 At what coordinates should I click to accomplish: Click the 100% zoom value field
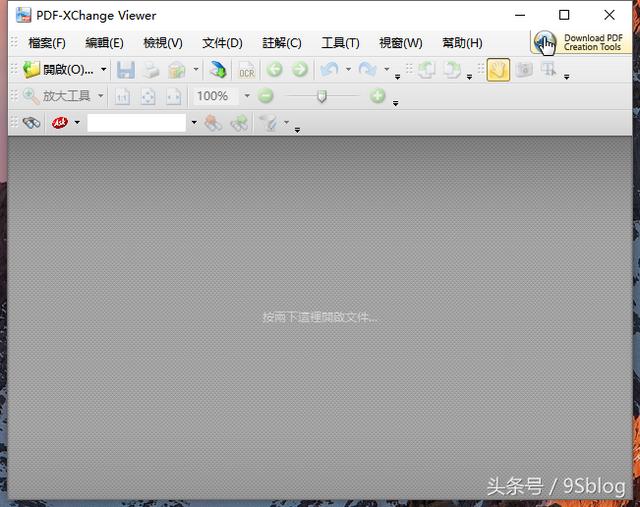[216, 96]
